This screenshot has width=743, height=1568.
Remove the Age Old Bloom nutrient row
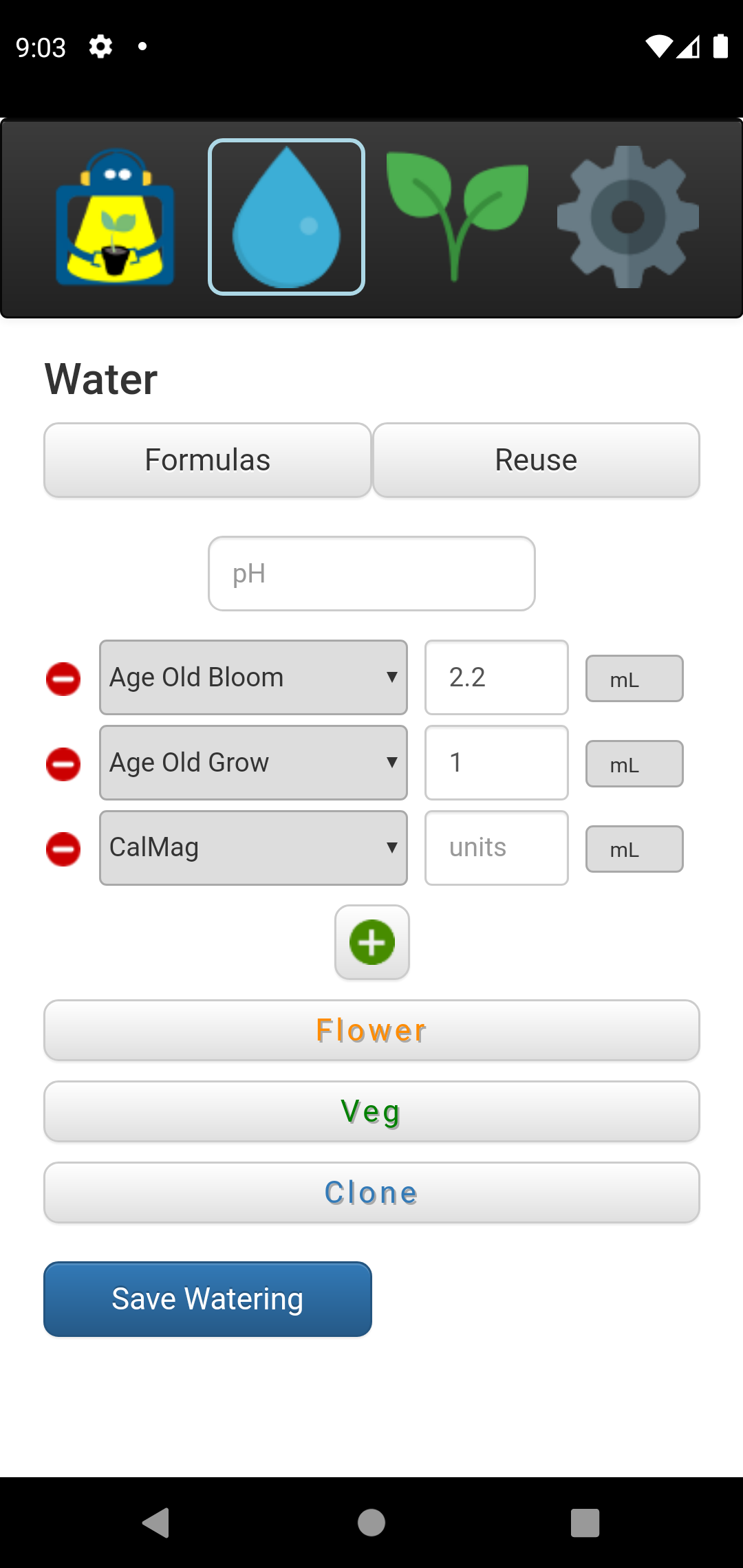tap(63, 679)
